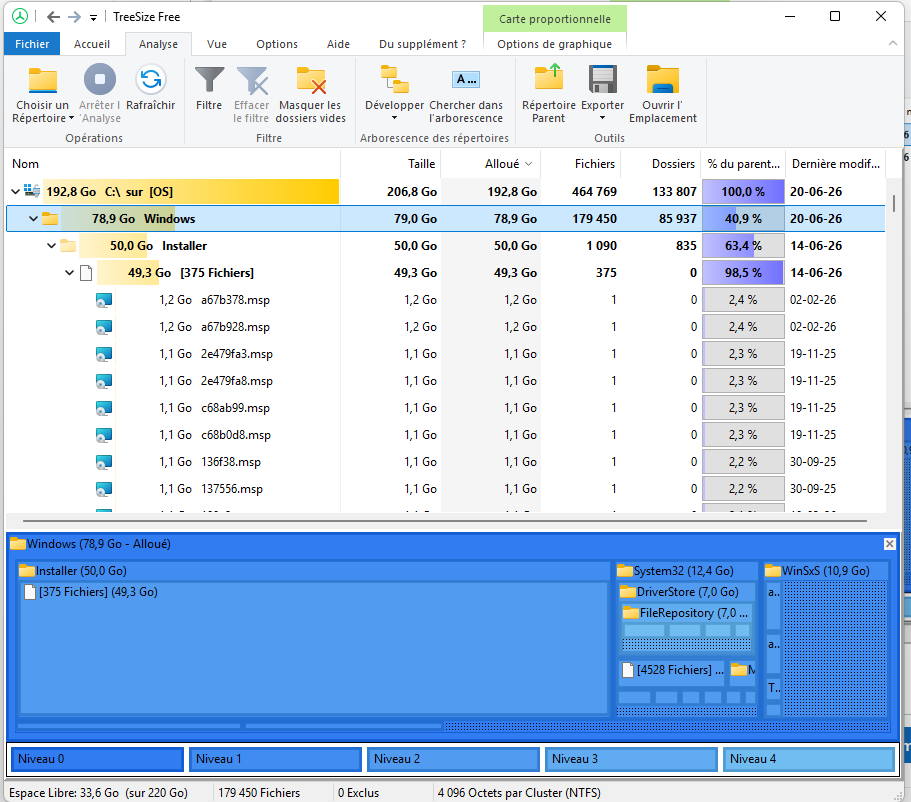Collapse the Windows folder node
This screenshot has height=802, width=911.
[34, 219]
